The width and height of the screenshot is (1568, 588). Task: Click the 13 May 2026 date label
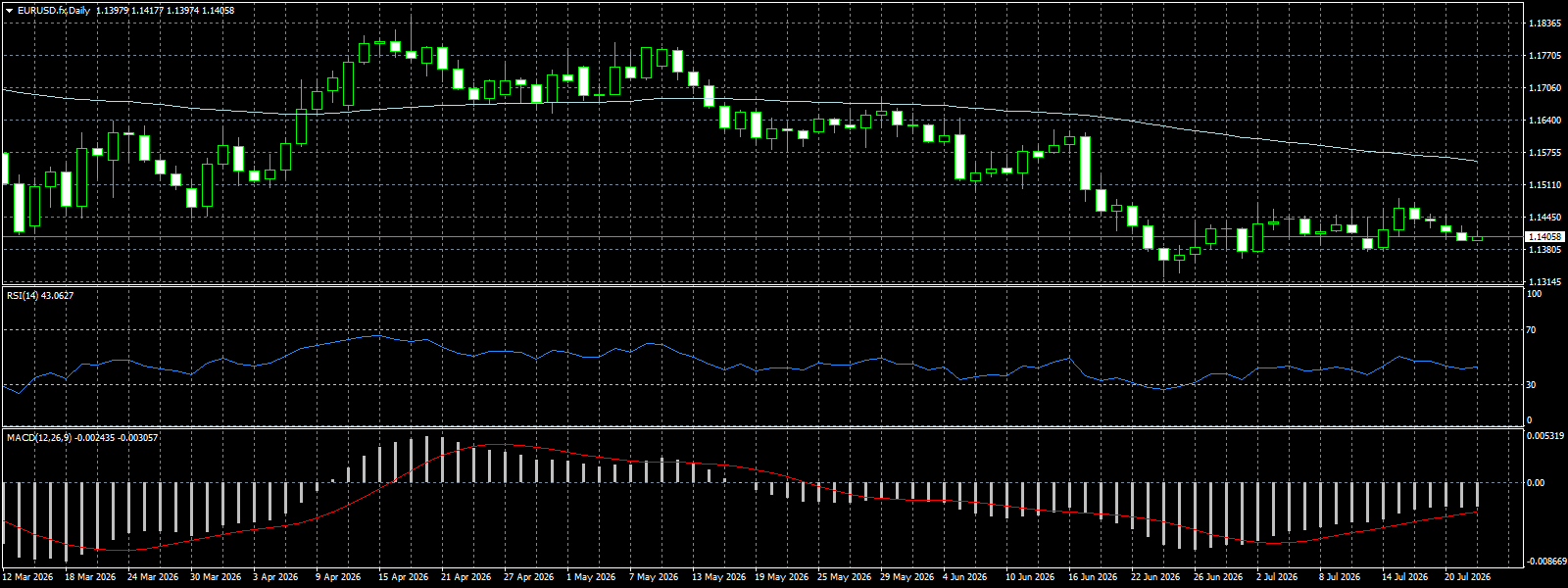719,577
